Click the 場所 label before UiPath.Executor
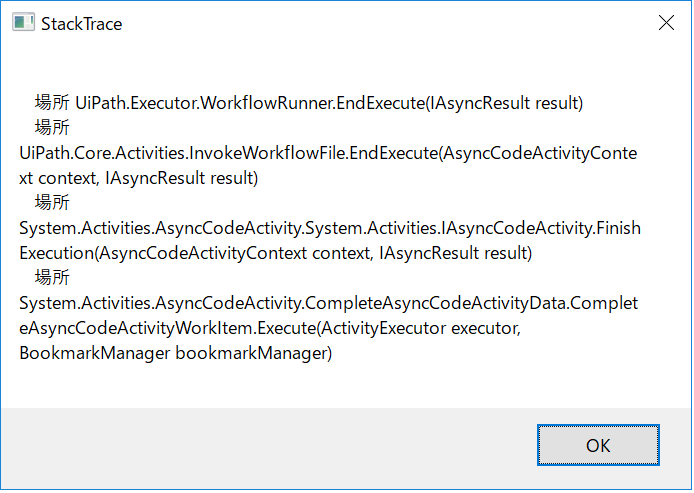This screenshot has height=493, width=694. pos(52,103)
